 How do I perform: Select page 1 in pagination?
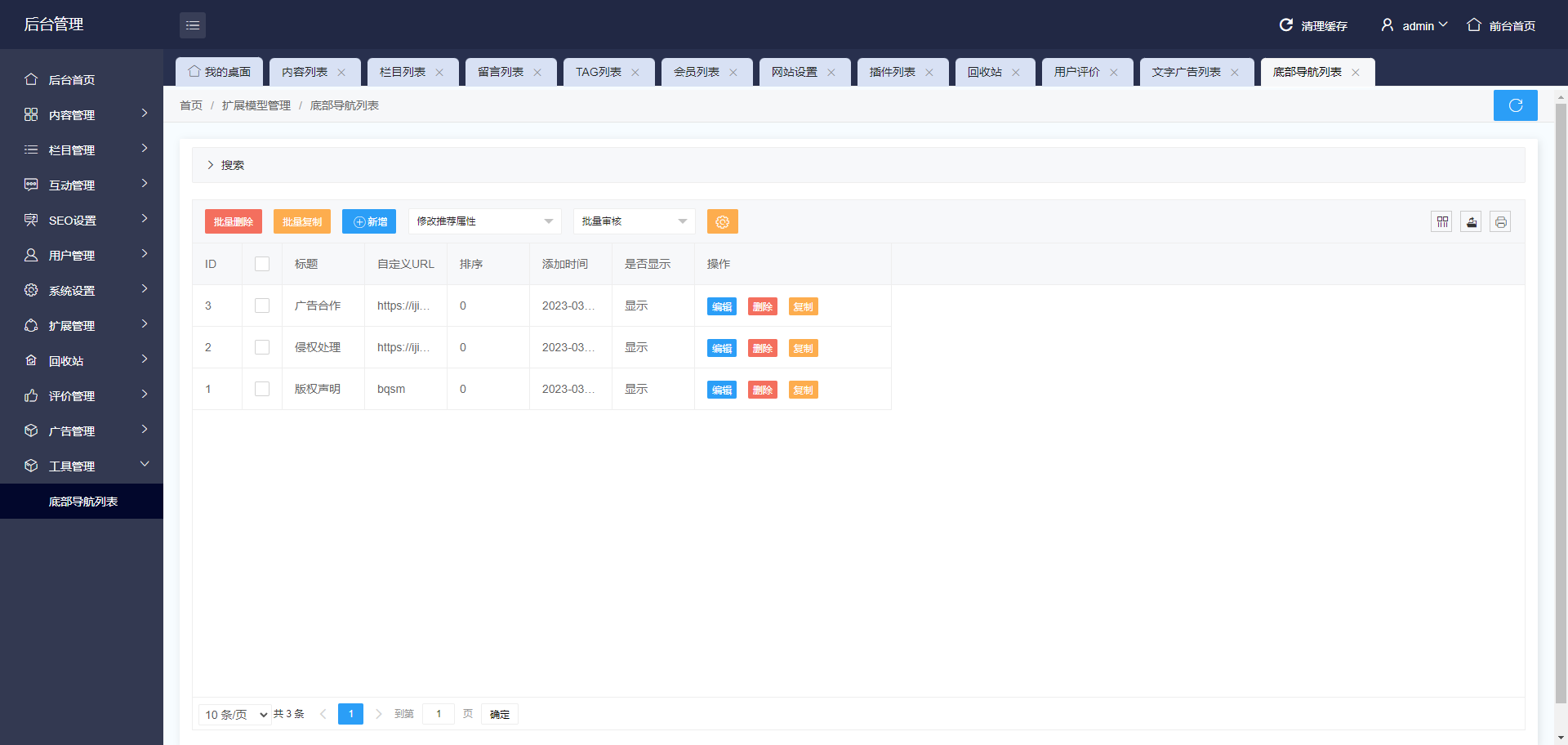tap(350, 714)
